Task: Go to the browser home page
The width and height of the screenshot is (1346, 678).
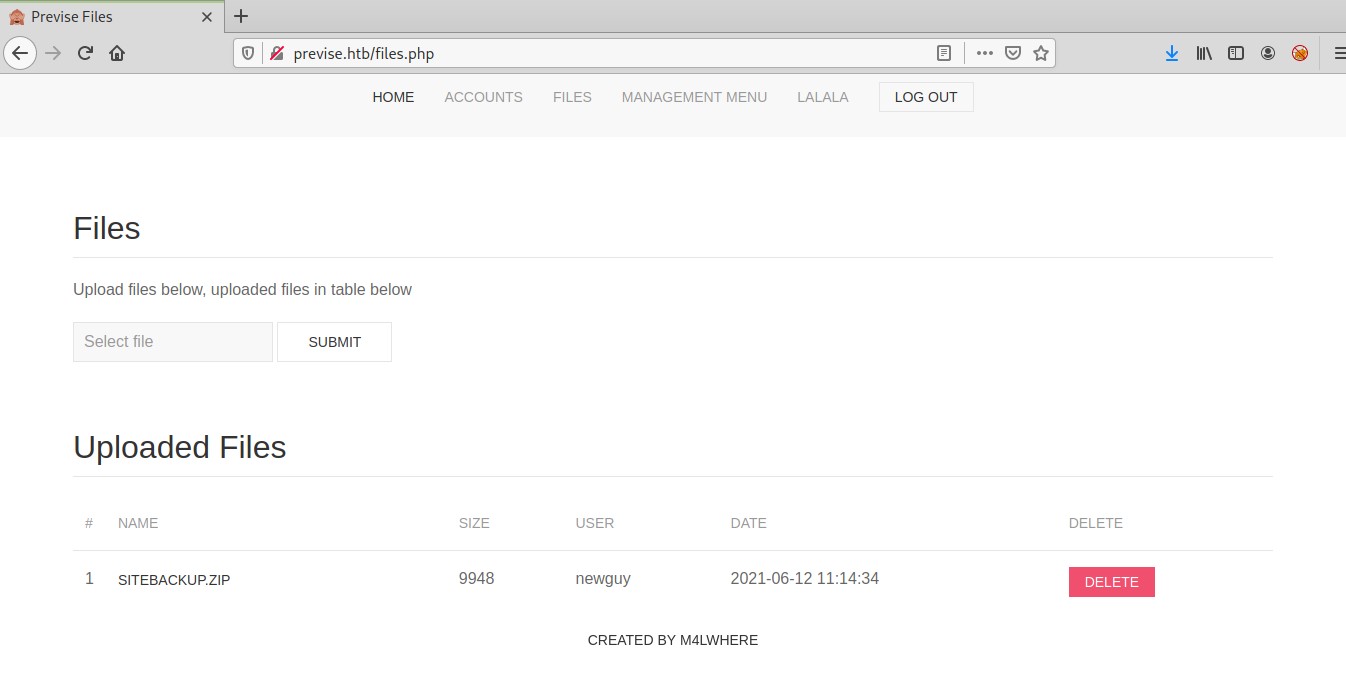Action: point(117,53)
